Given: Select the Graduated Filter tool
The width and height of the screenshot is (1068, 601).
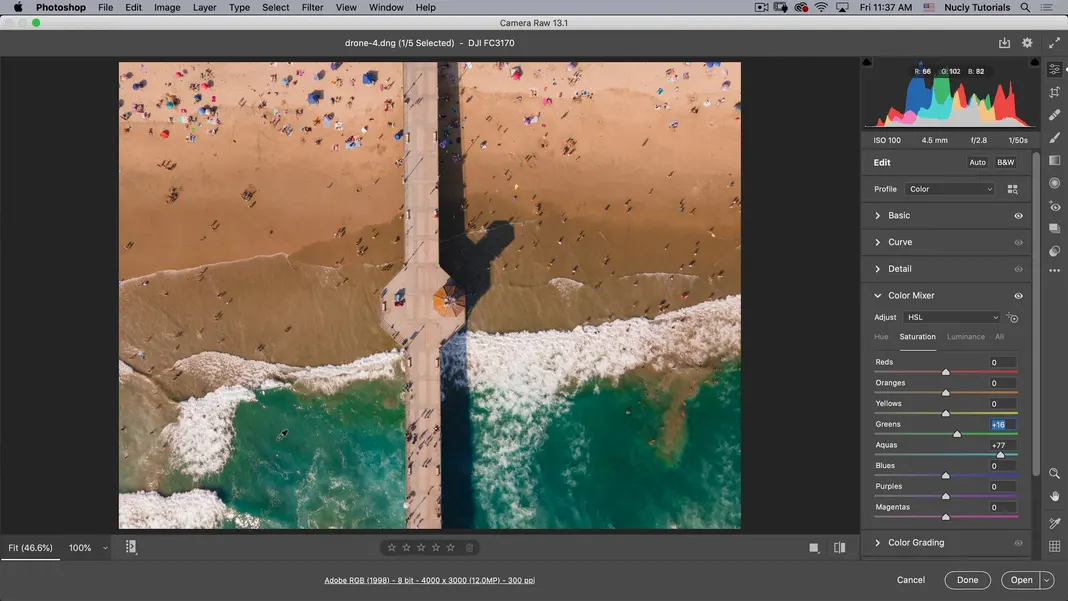Looking at the screenshot, I should (x=1054, y=160).
